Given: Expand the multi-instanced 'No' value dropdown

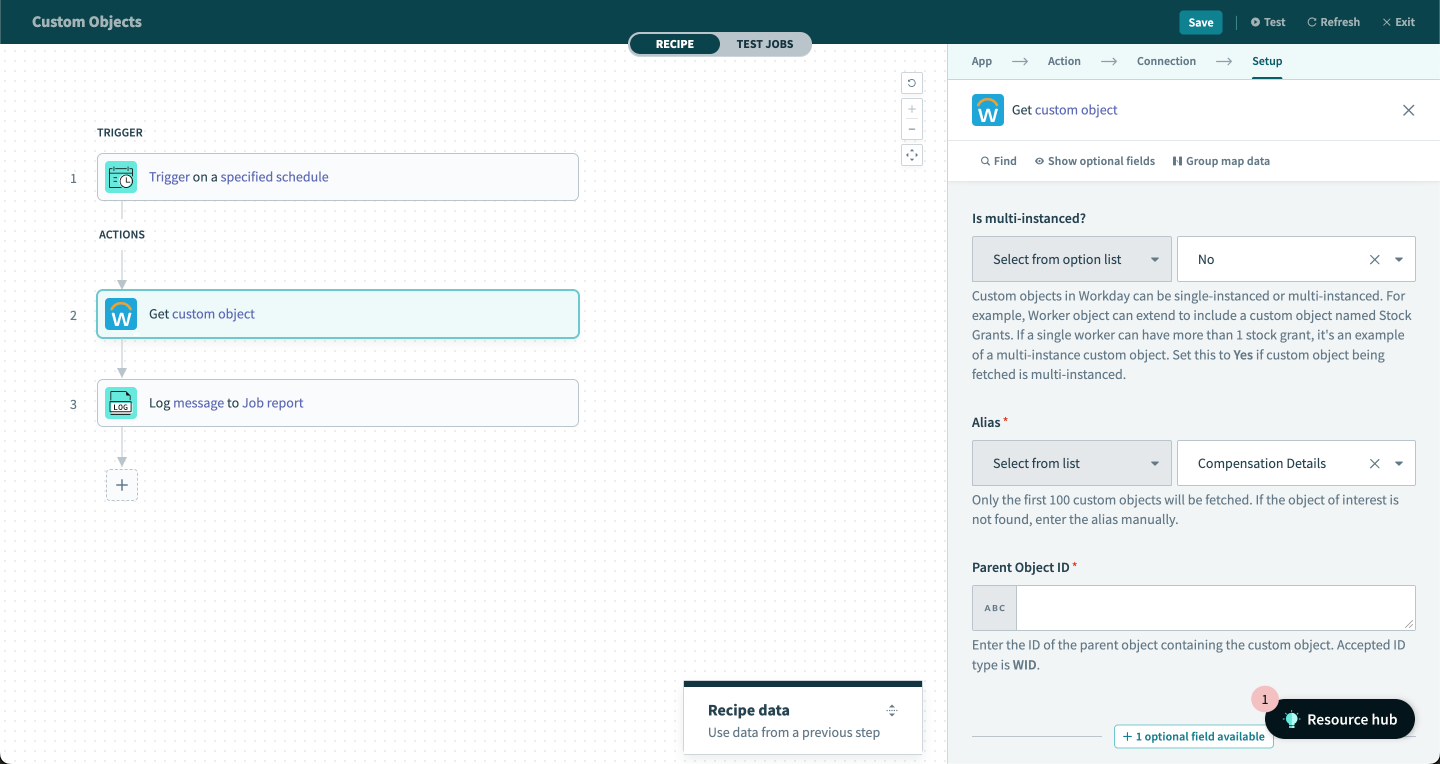Looking at the screenshot, I should [x=1399, y=259].
